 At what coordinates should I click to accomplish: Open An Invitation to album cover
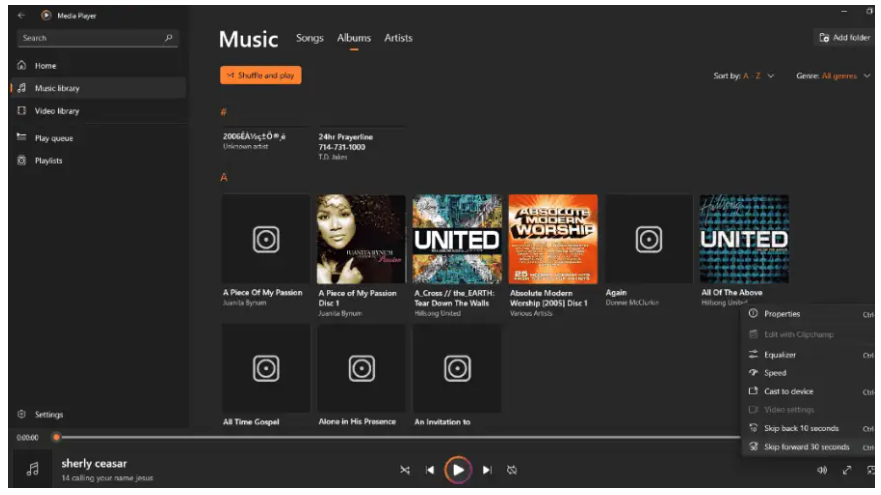pos(457,368)
